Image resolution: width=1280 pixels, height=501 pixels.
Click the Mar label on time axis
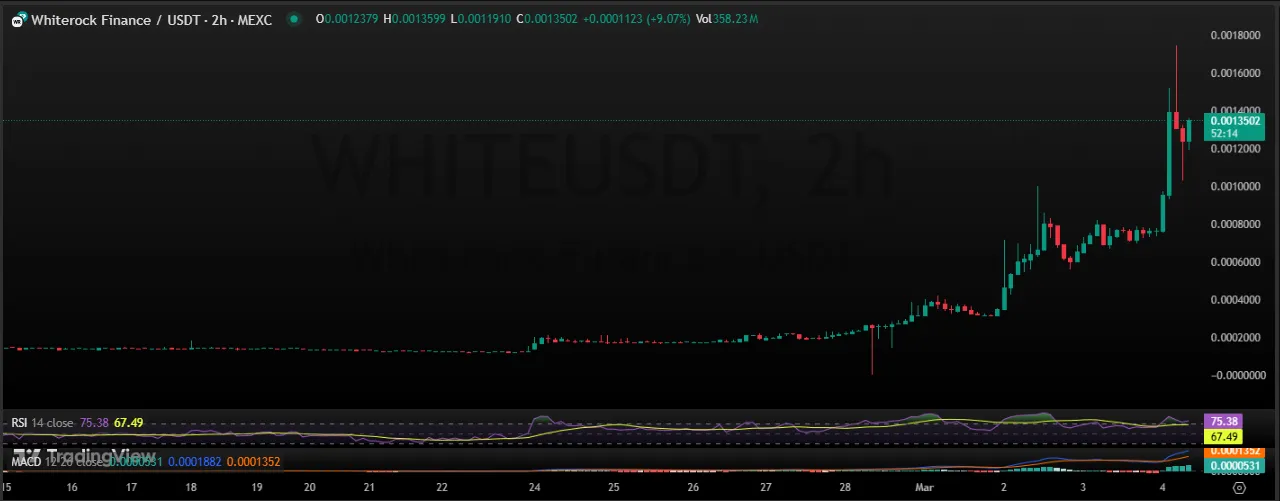926,488
